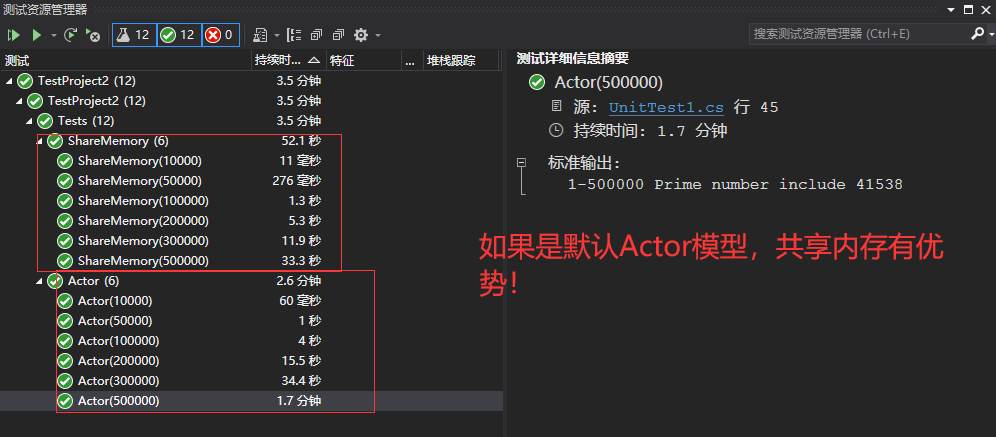996x437 pixels.
Task: Click the '1-500000 Prime number include 41538' output
Action: 736,185
